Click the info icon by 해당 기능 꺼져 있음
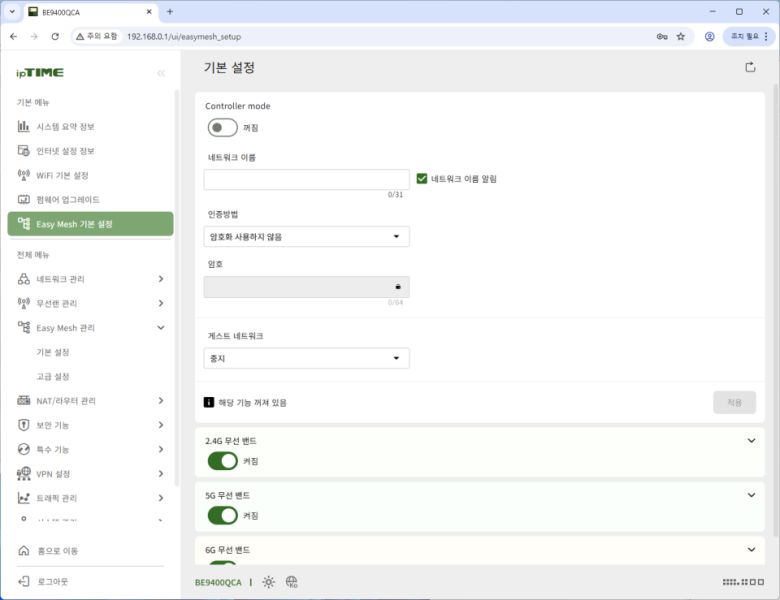This screenshot has height=600, width=780. (209, 402)
